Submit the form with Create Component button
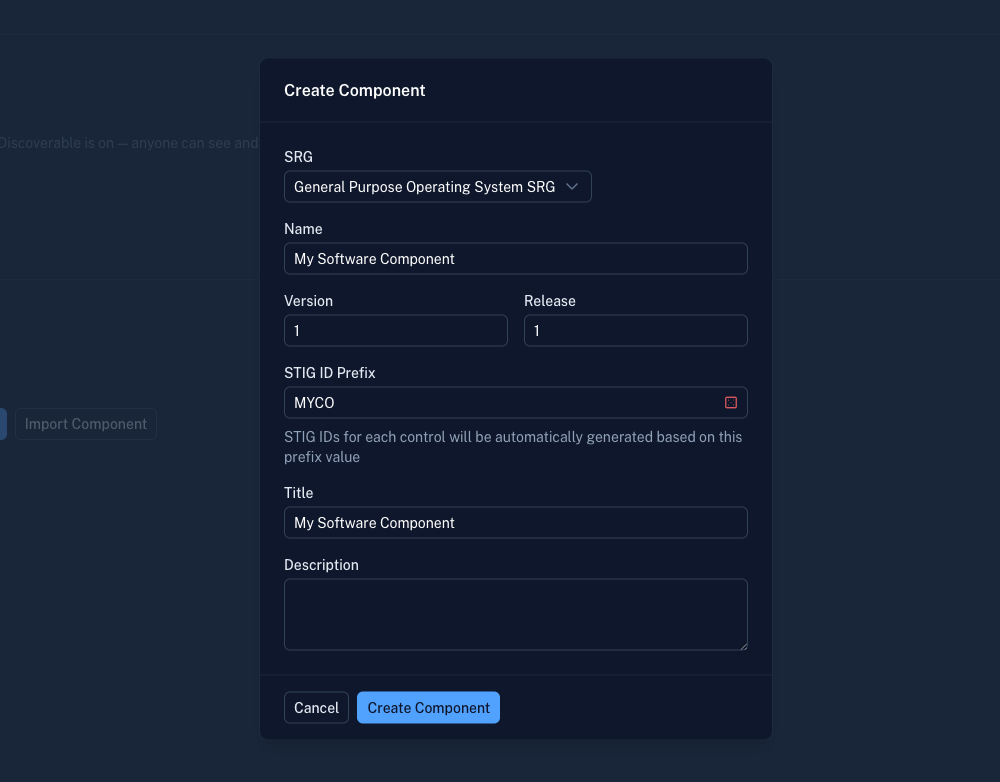Viewport: 1000px width, 782px height. click(428, 707)
